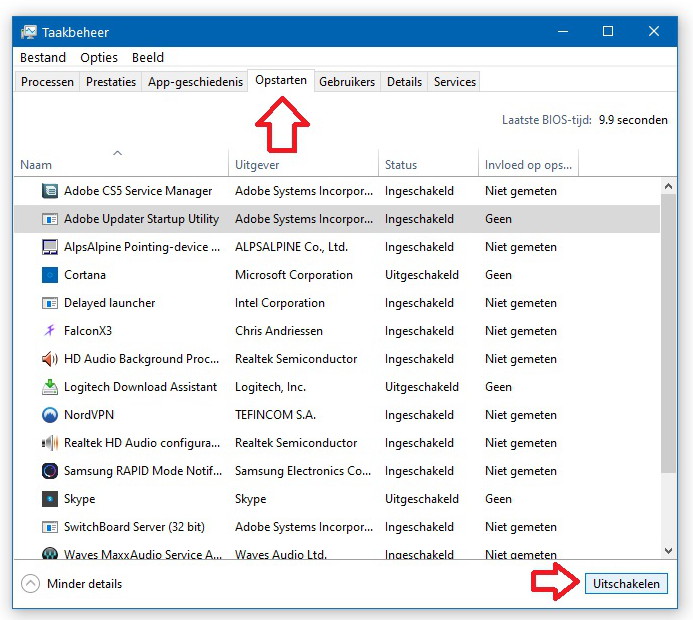This screenshot has width=693, height=620.
Task: Click the Adobe CS5 Service Manager icon
Action: tap(50, 191)
